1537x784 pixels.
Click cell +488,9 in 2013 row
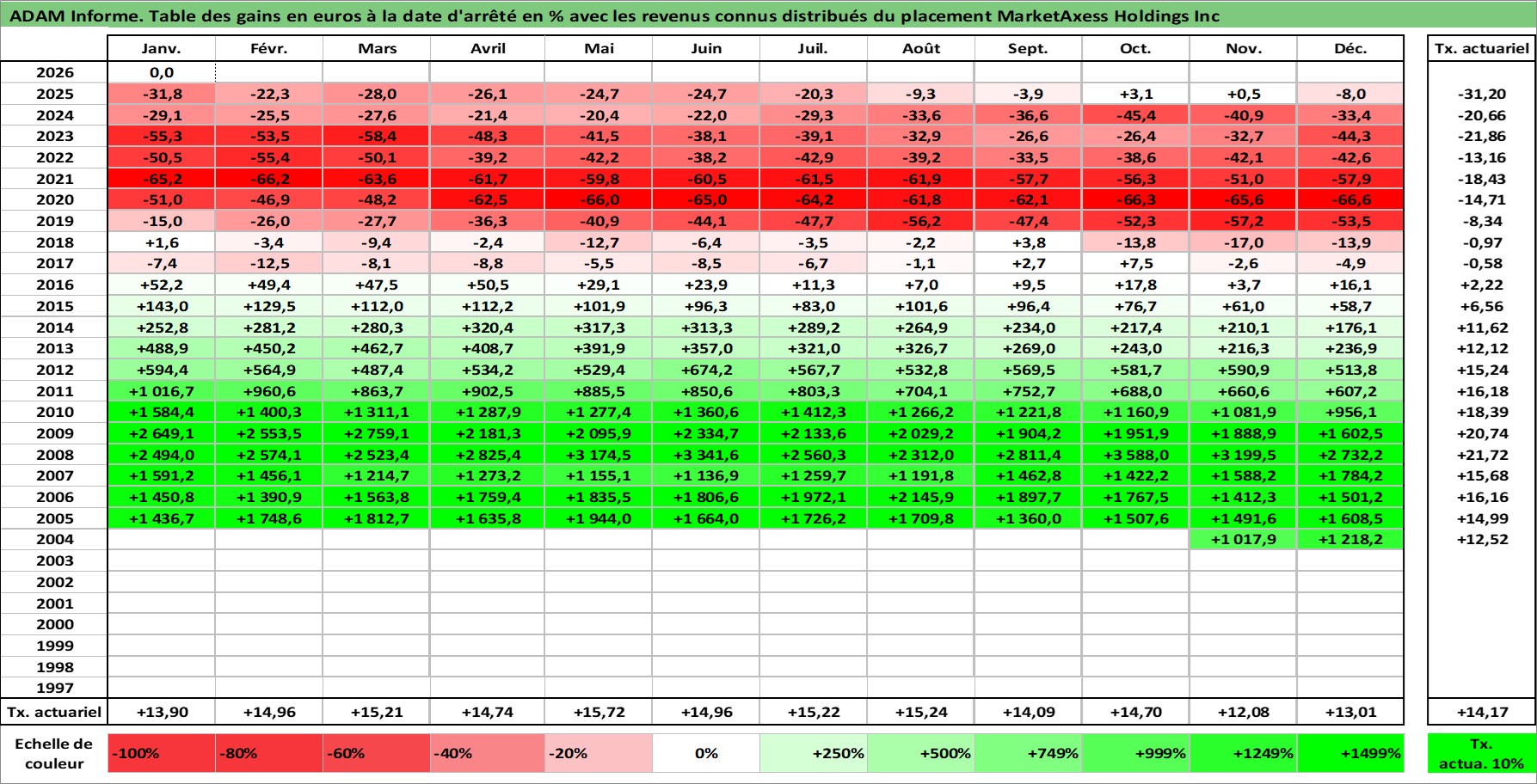click(162, 348)
